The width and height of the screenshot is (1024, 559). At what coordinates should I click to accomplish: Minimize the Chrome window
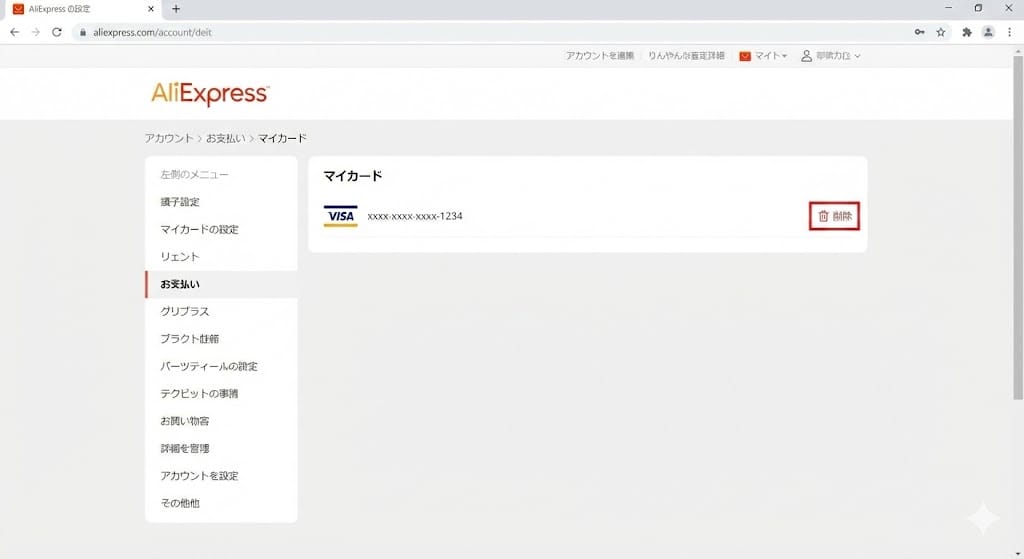pyautogui.click(x=948, y=8)
